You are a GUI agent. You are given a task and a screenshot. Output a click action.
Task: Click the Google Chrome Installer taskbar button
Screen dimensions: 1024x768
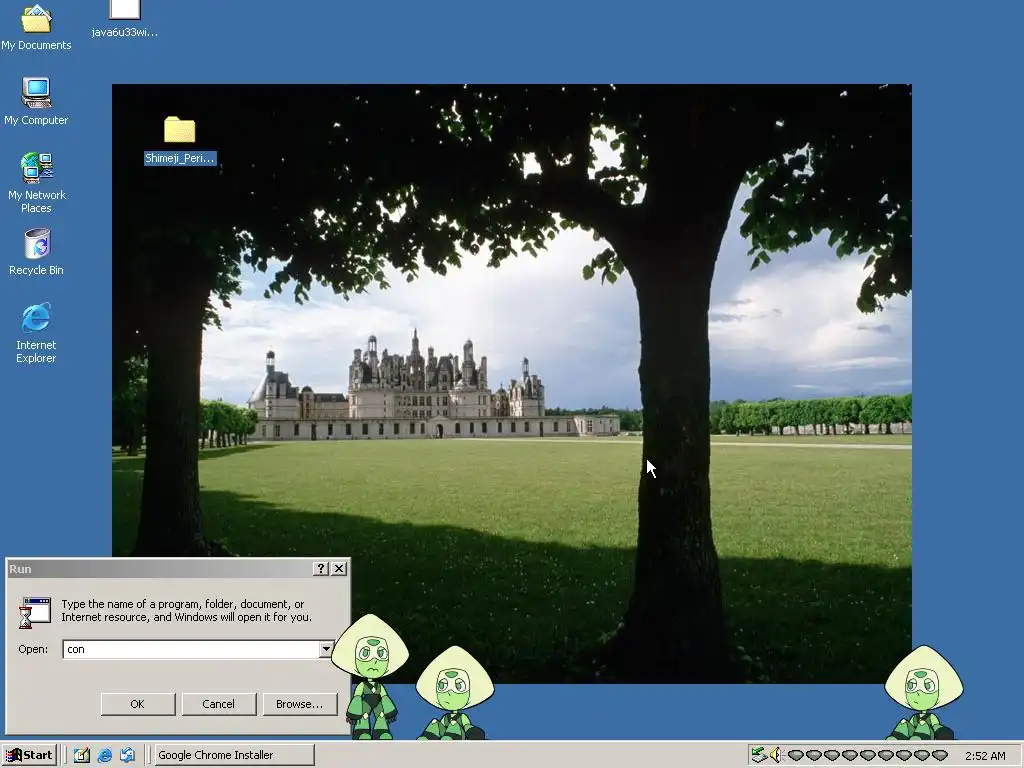coord(234,755)
